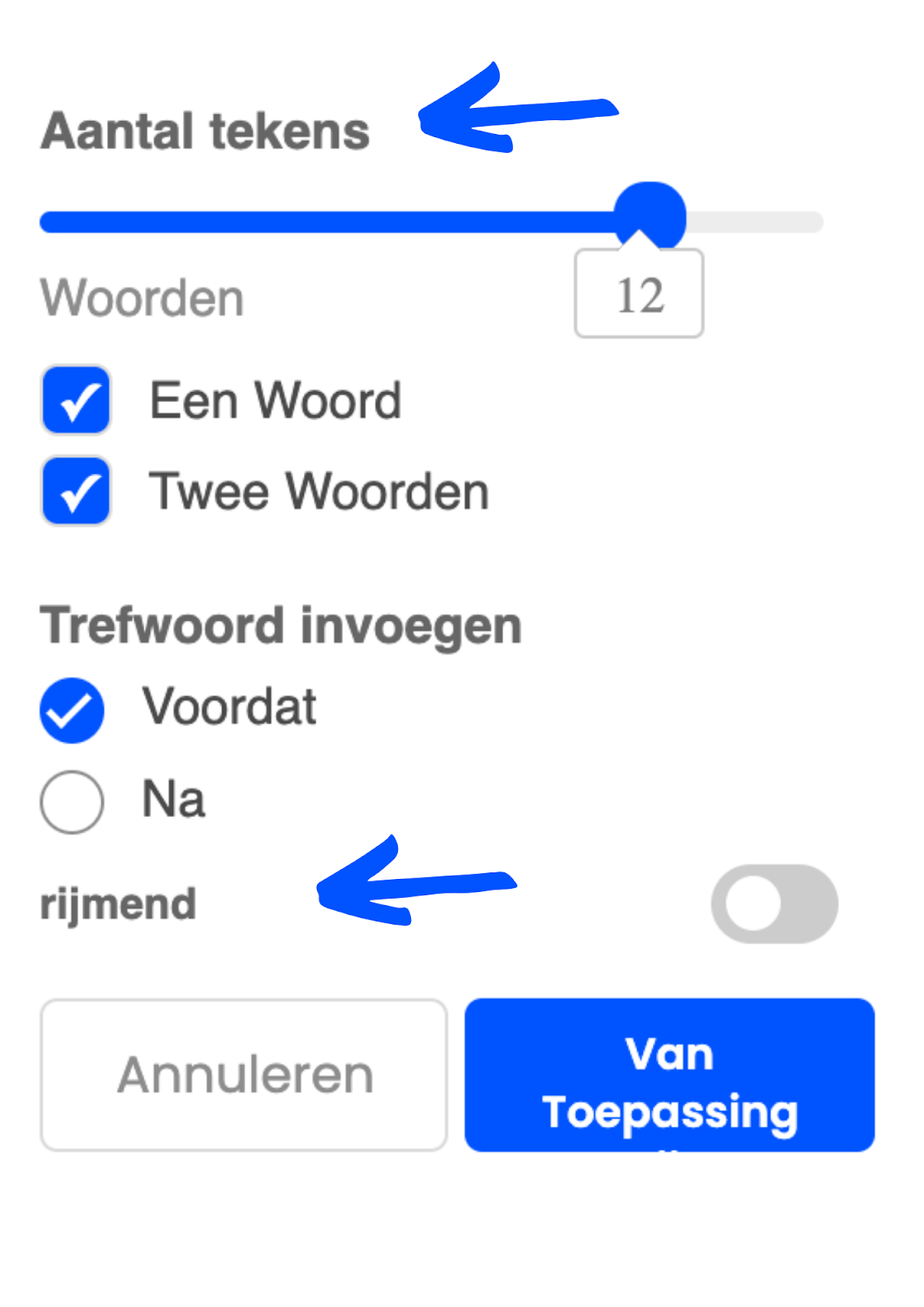Click the Van Toepassing button
Image resolution: width=924 pixels, height=1307 pixels.
tap(670, 1074)
